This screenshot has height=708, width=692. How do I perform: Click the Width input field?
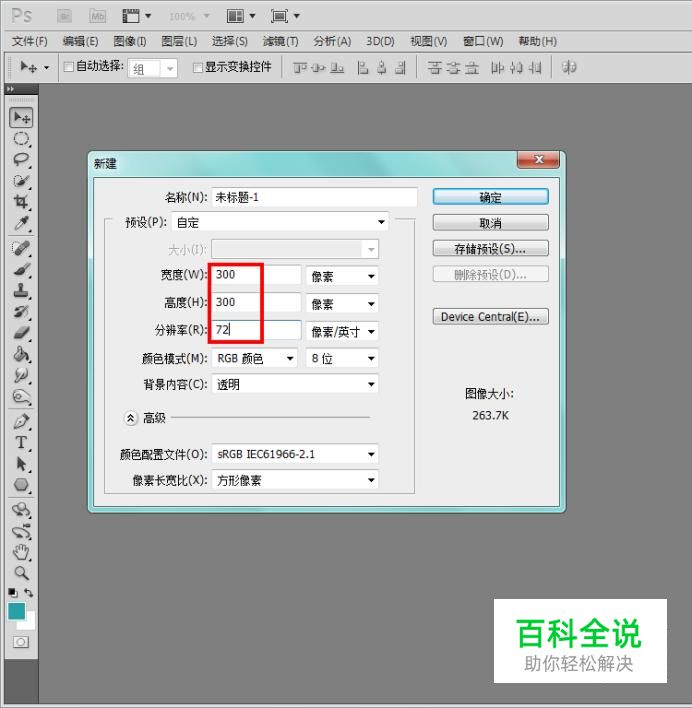pos(256,275)
